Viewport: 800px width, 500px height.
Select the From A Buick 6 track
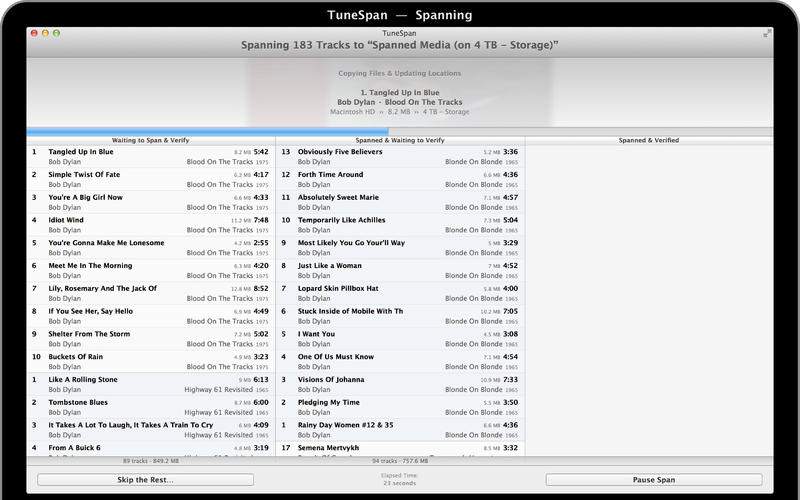(151, 449)
